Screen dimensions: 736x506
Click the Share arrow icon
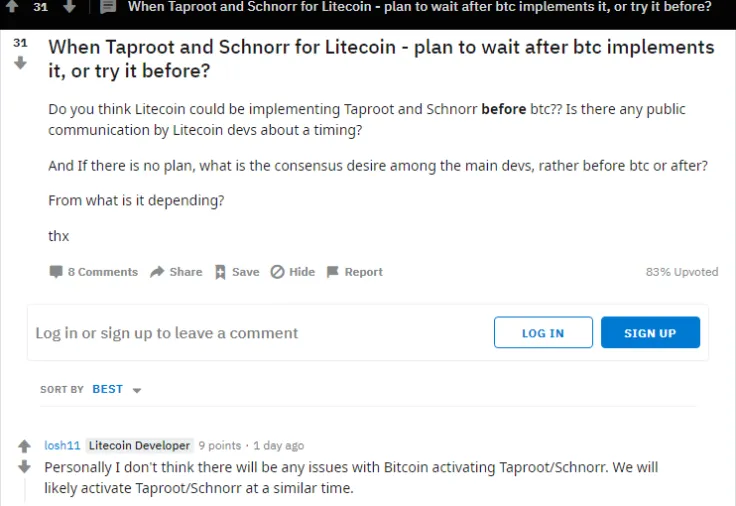point(157,272)
